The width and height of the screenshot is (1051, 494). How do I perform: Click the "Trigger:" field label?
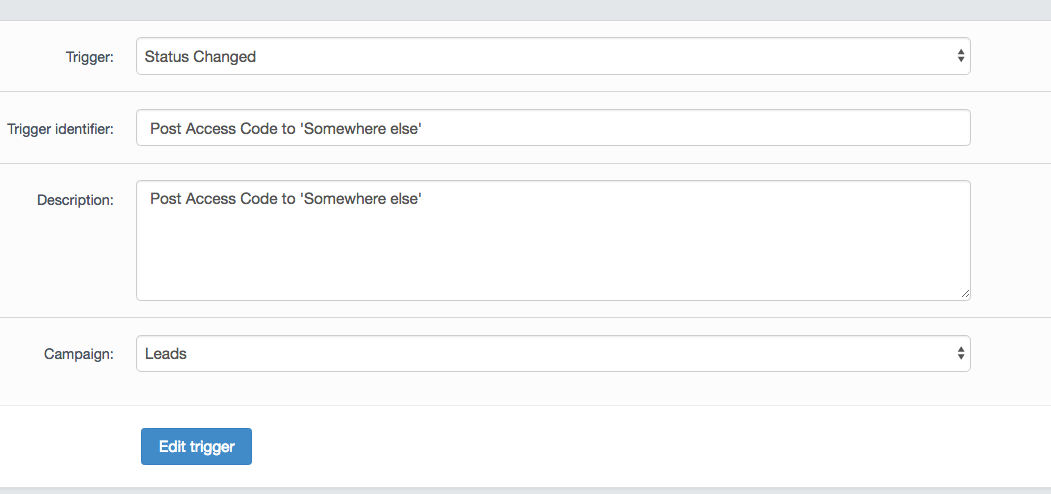89,57
